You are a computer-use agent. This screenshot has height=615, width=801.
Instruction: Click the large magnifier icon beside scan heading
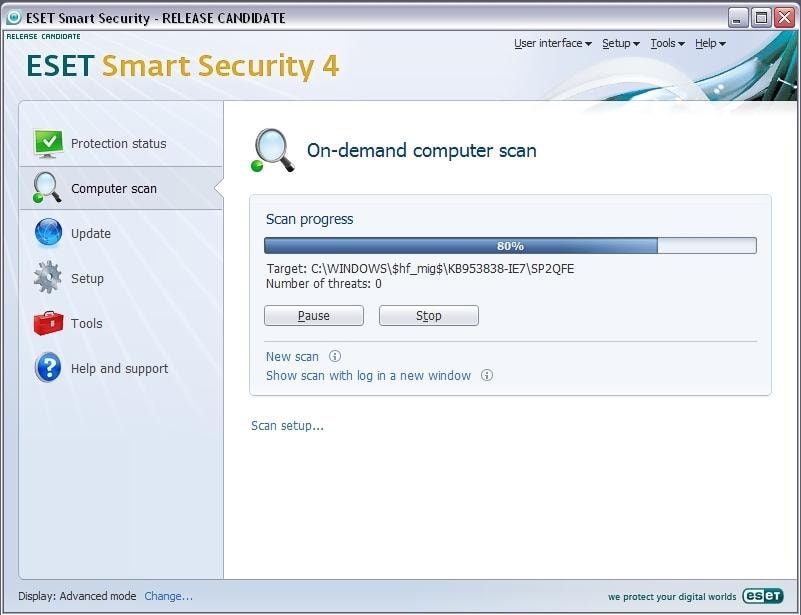tap(273, 150)
